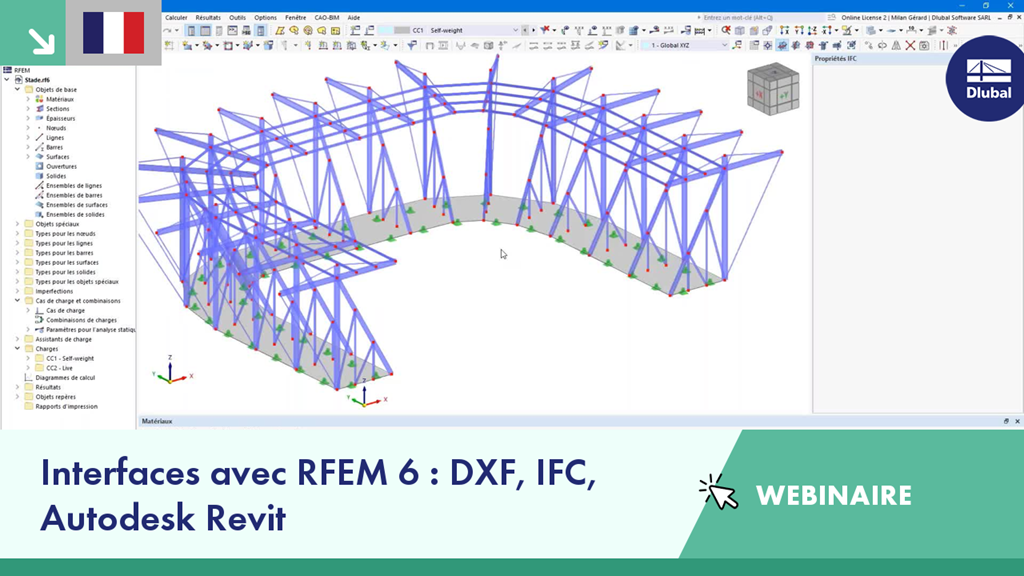The width and height of the screenshot is (1024, 576).
Task: Click the X-axis view direction icon
Action: (x=784, y=30)
